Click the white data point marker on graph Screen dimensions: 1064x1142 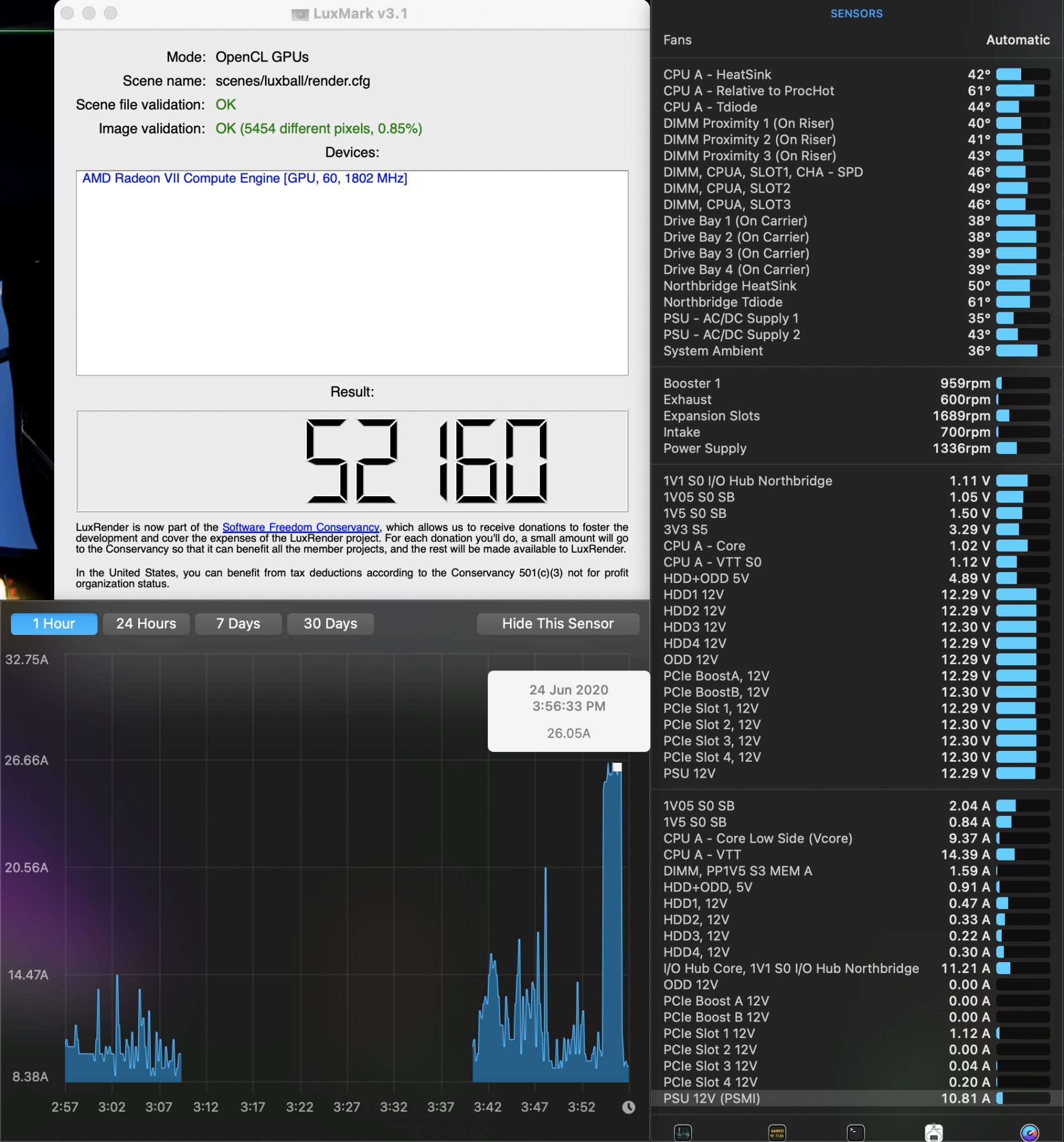[x=617, y=767]
